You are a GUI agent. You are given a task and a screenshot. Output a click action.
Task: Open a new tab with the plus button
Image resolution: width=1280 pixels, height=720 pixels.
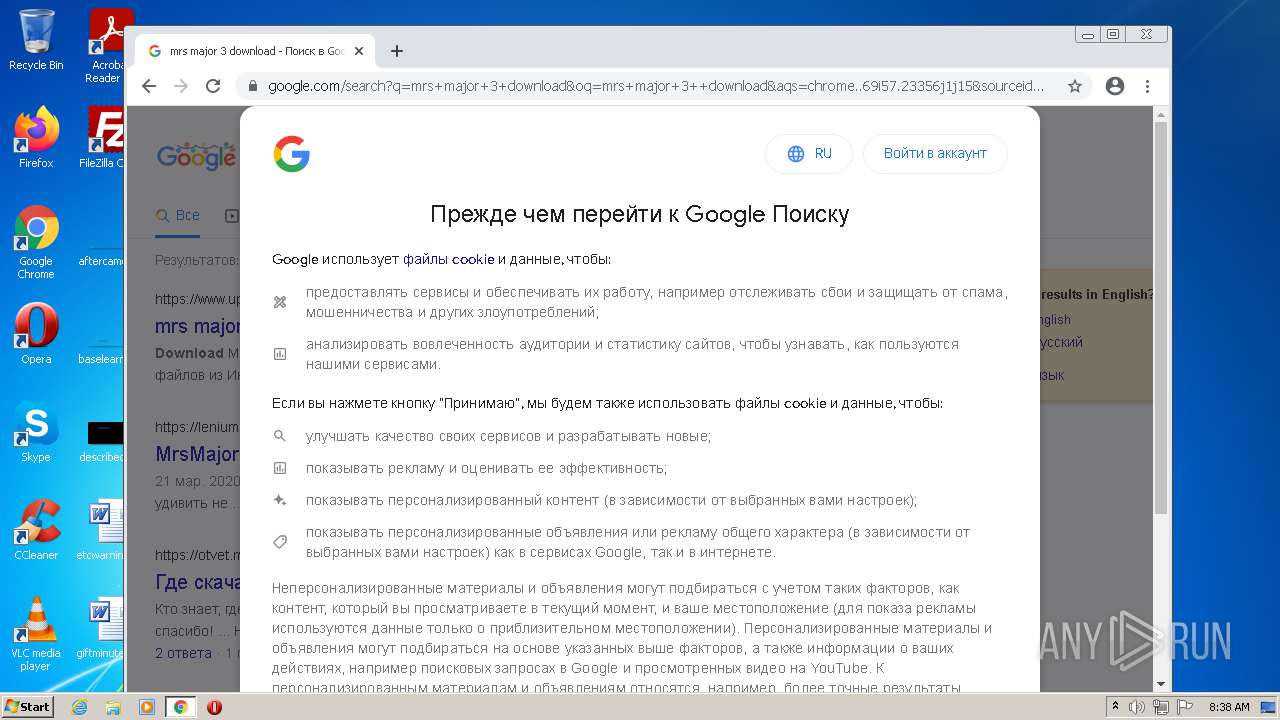[397, 51]
